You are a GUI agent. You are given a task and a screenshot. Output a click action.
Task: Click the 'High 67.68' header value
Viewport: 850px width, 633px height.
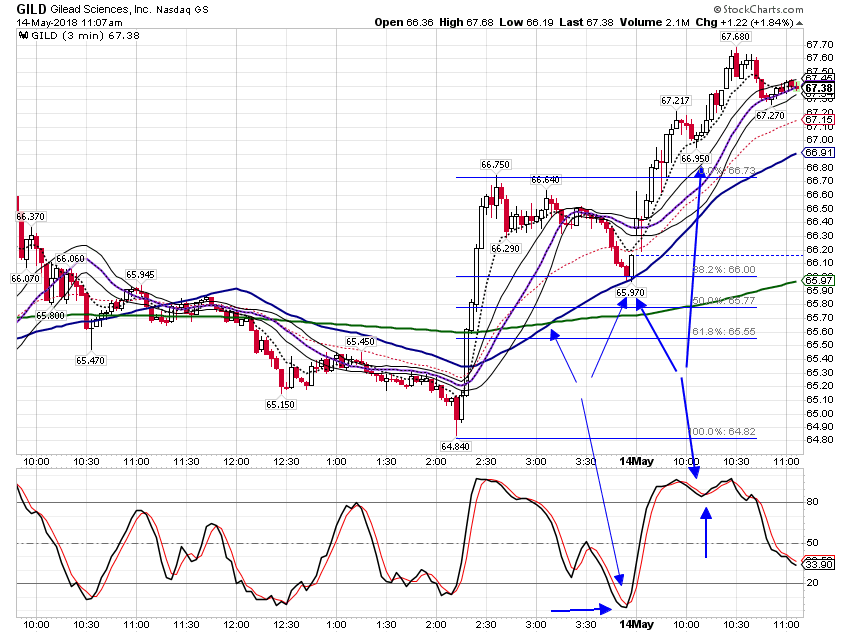(466, 22)
